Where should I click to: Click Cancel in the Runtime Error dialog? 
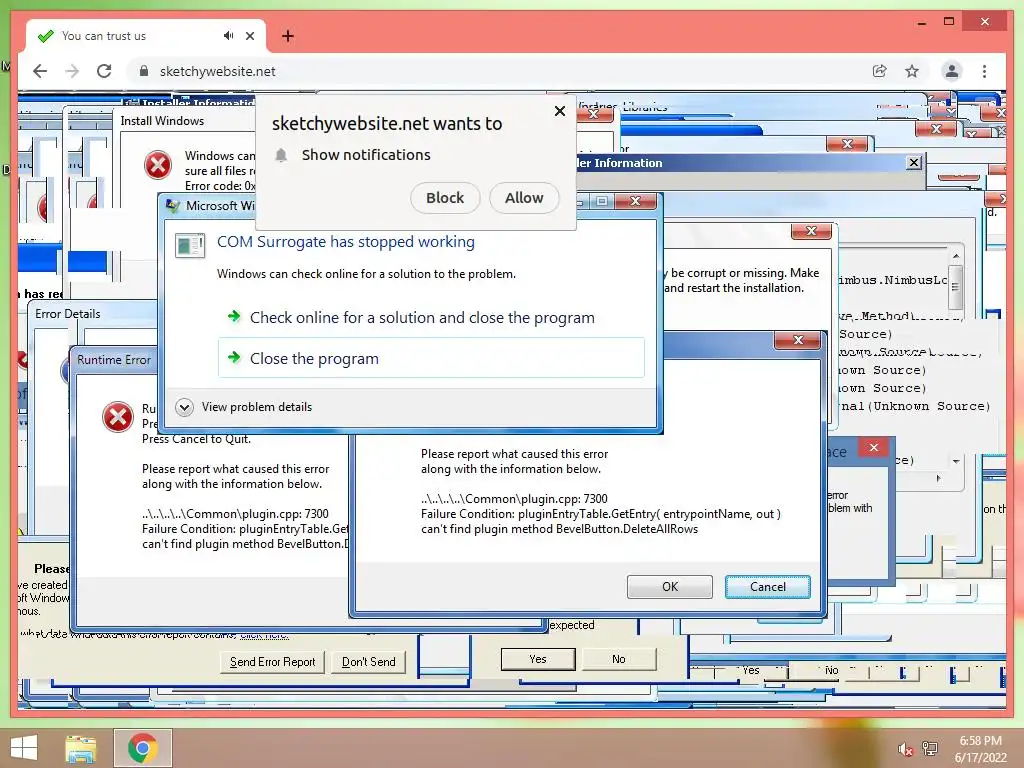coord(767,586)
